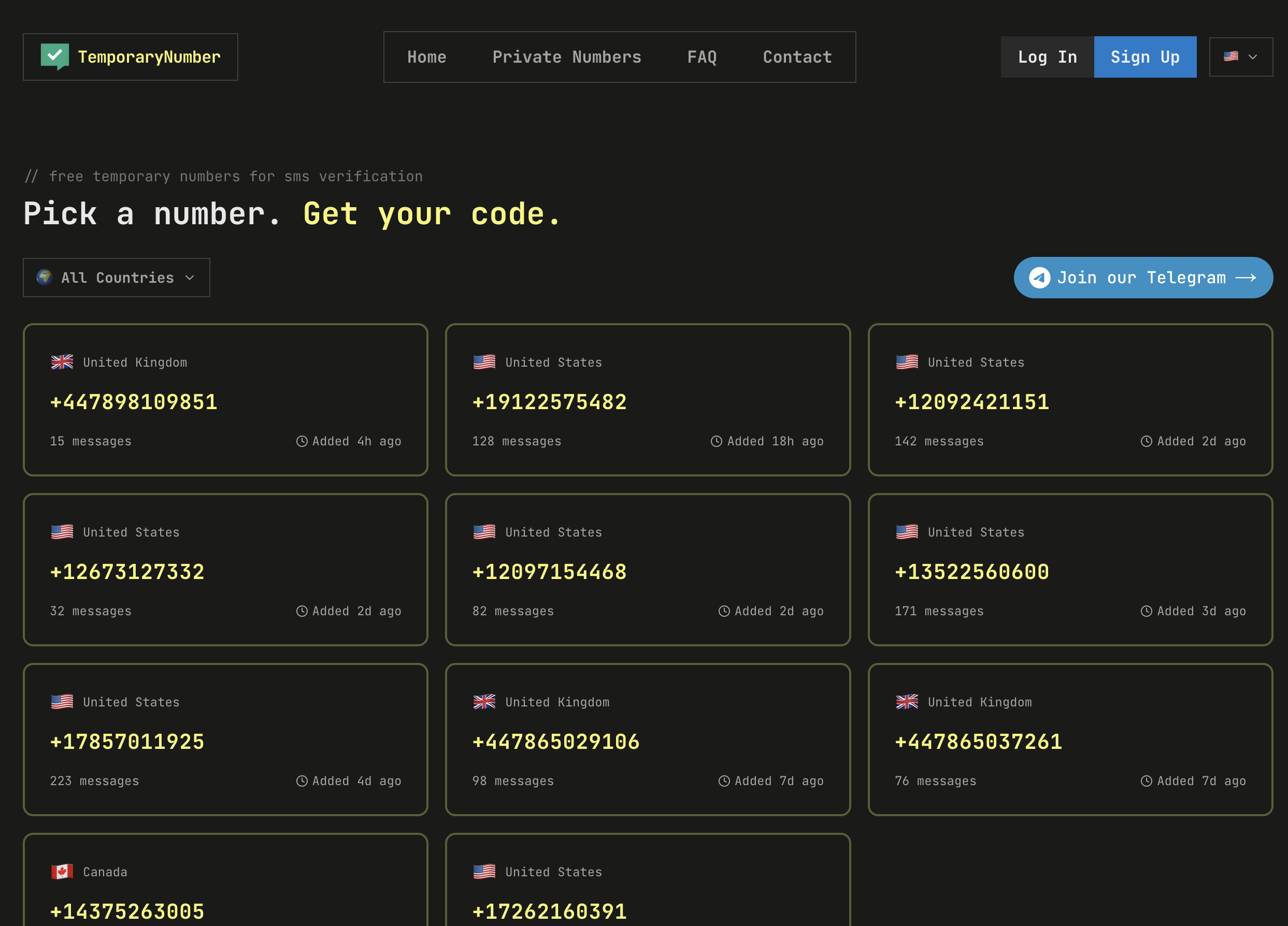Switch to Private Numbers section
This screenshot has height=926, width=1288.
(x=567, y=57)
